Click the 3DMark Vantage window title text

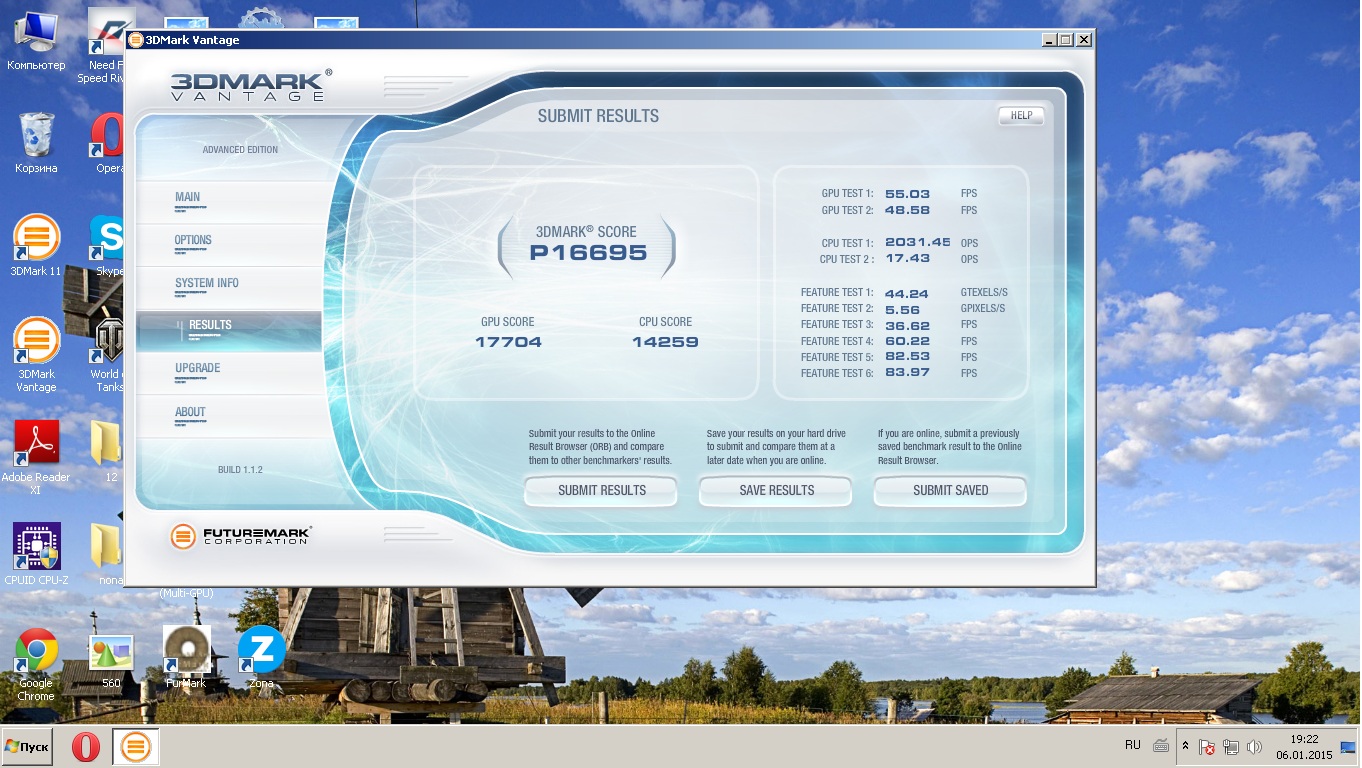pos(192,40)
